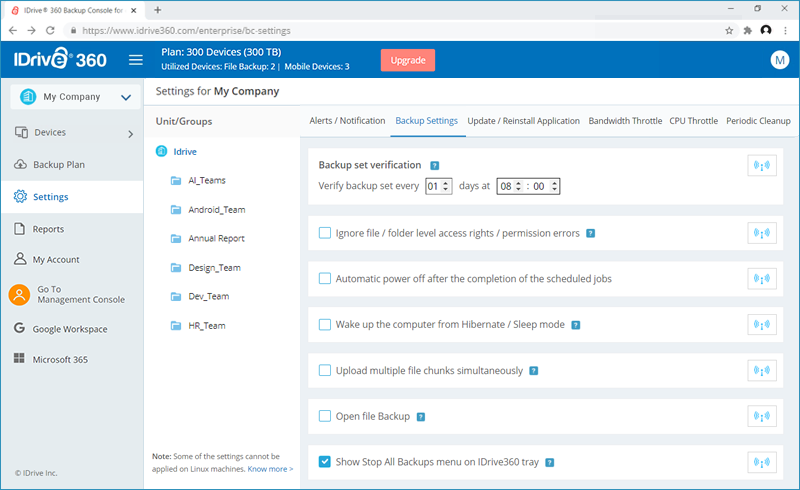Switch to Alerts / Notification tab
The height and width of the screenshot is (490, 800).
pyautogui.click(x=347, y=121)
